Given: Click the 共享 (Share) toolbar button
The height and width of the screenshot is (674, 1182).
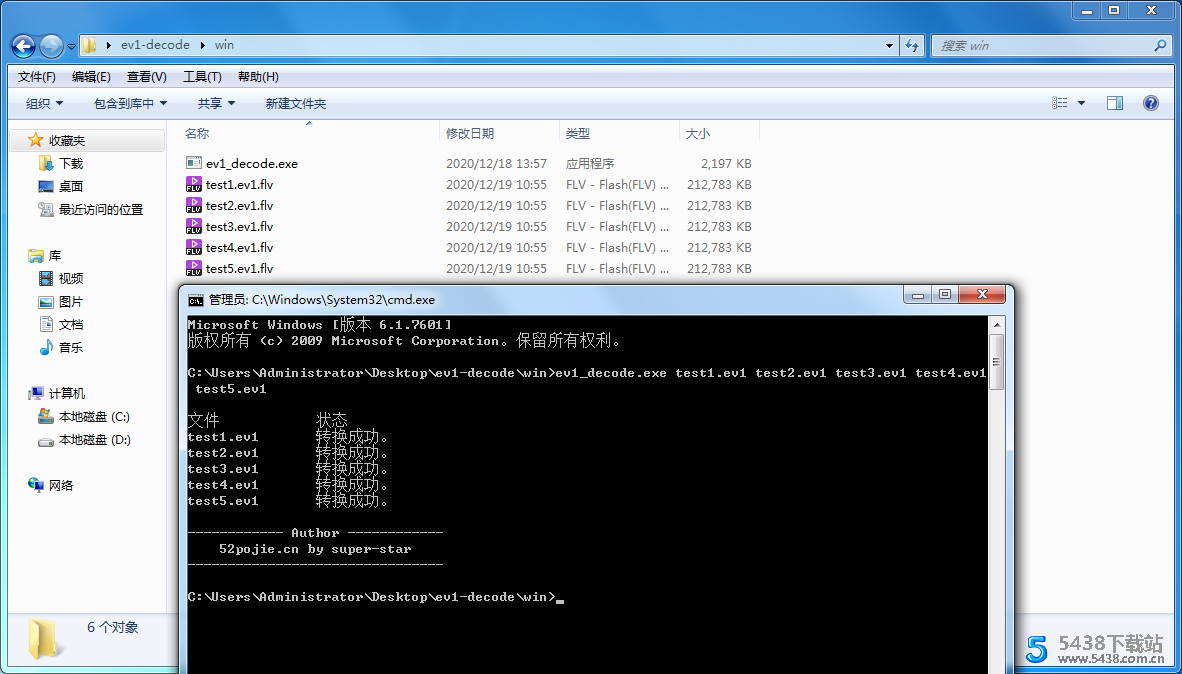Looking at the screenshot, I should (216, 103).
